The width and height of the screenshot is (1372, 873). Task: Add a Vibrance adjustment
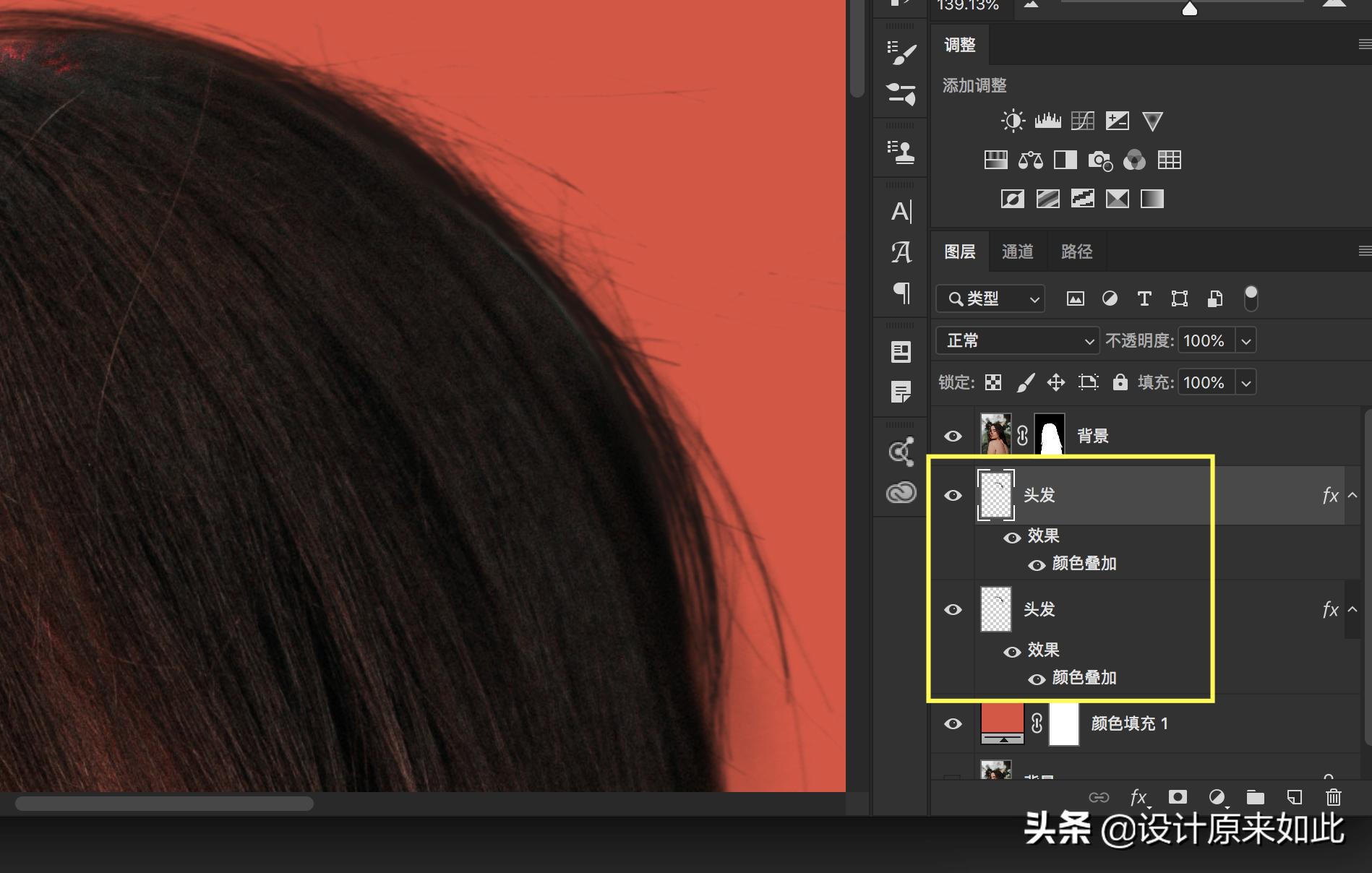[1152, 121]
